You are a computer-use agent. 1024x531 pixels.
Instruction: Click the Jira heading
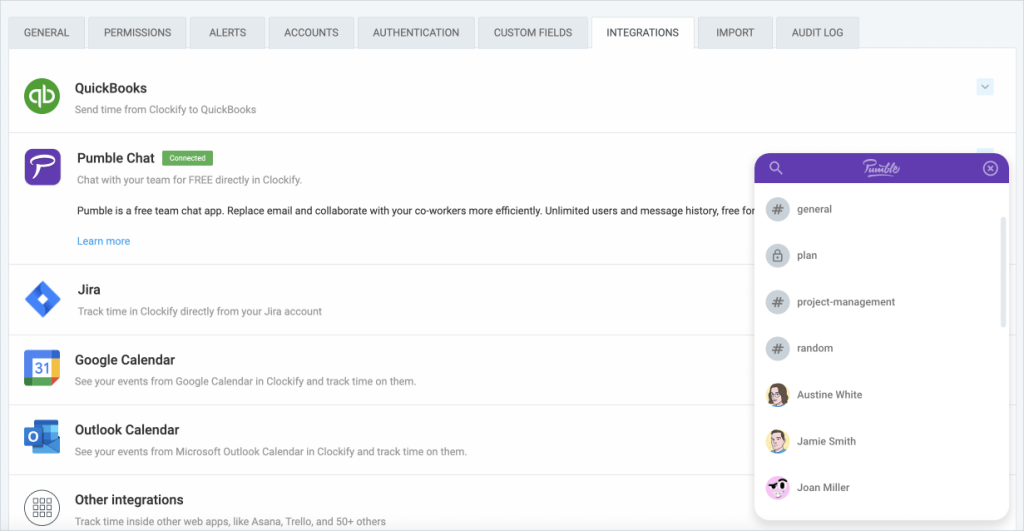coord(89,290)
